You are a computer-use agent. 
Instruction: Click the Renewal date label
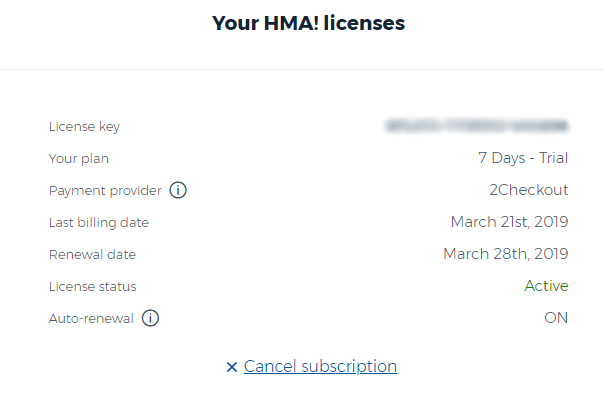point(92,255)
